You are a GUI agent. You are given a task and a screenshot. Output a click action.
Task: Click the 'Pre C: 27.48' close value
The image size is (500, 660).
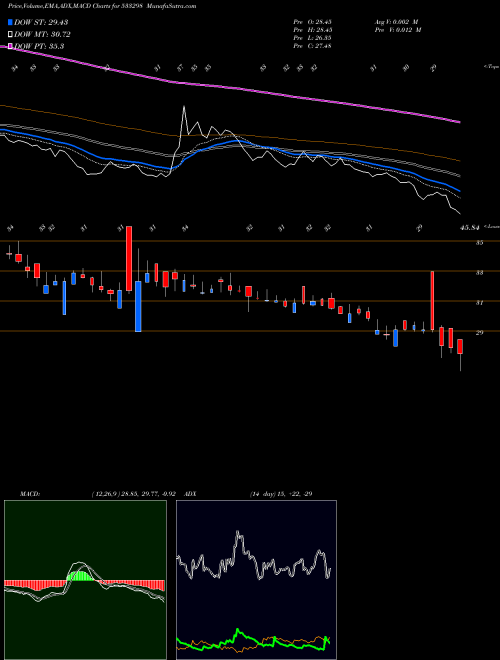coord(313,46)
